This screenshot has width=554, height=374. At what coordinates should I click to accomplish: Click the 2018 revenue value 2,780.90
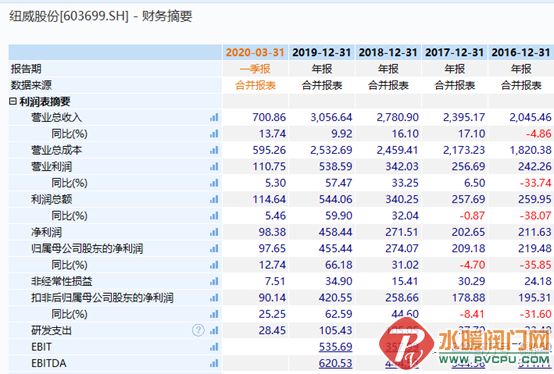click(397, 117)
